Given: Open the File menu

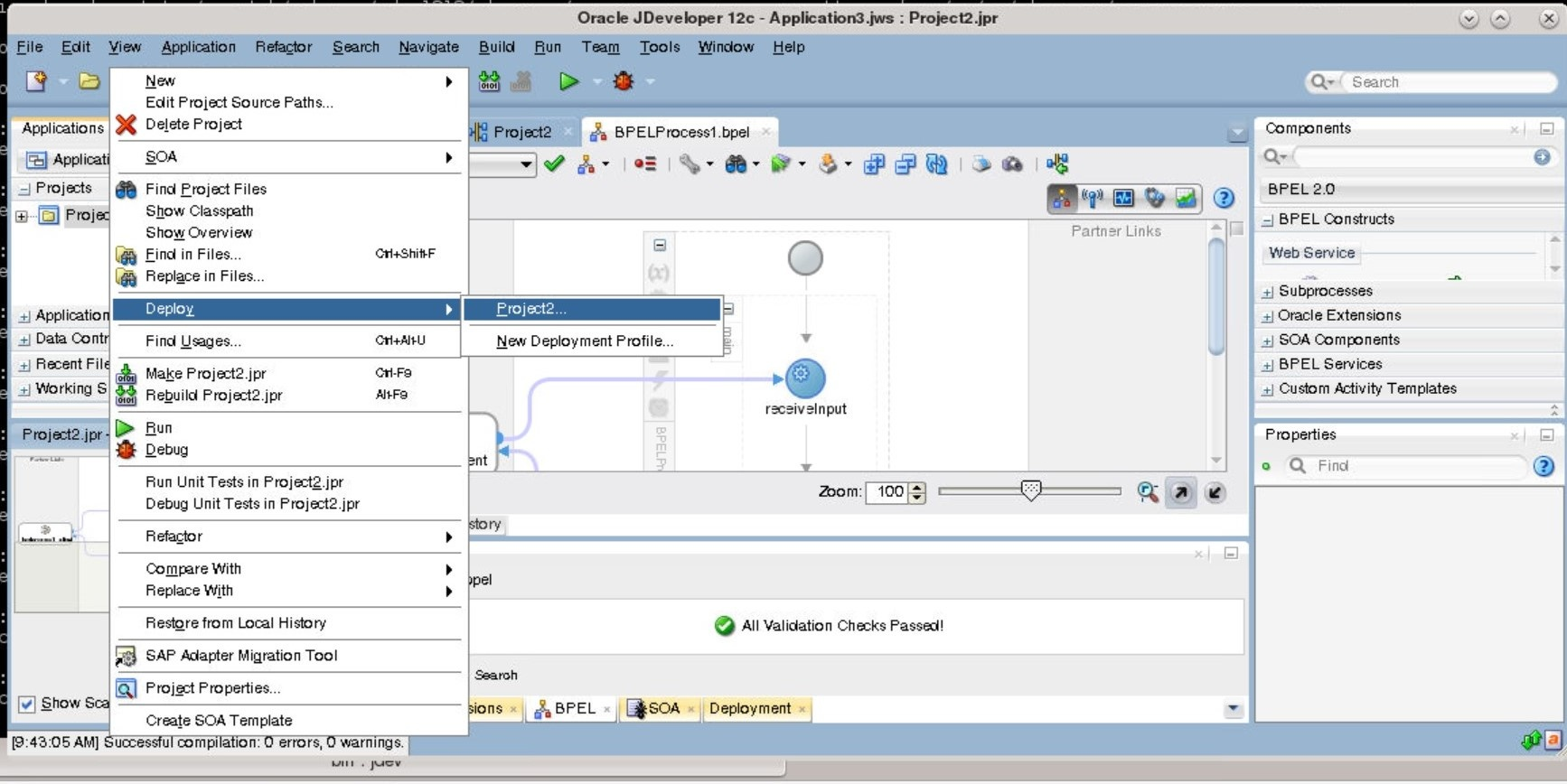Looking at the screenshot, I should click(30, 47).
